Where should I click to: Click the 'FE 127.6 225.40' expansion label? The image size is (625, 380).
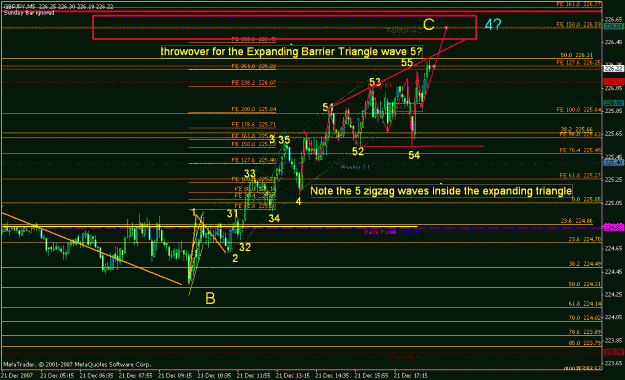(254, 160)
